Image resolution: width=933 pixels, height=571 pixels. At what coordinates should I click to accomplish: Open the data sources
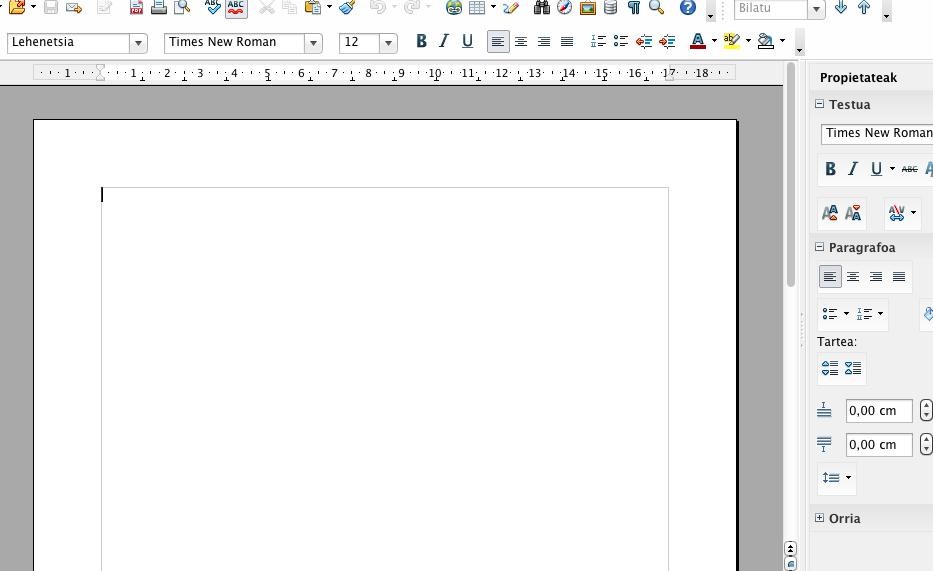pos(610,7)
